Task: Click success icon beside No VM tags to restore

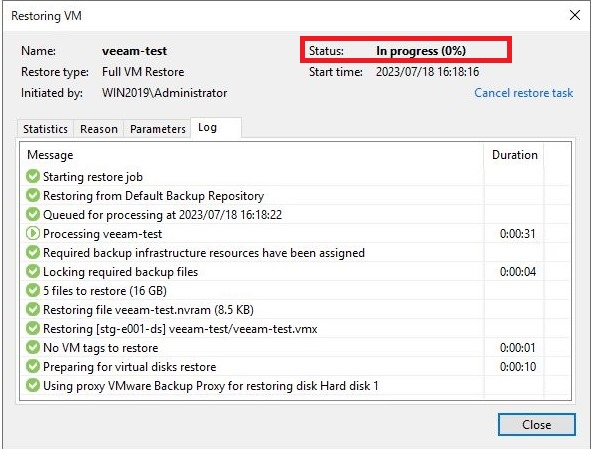Action: [x=33, y=347]
